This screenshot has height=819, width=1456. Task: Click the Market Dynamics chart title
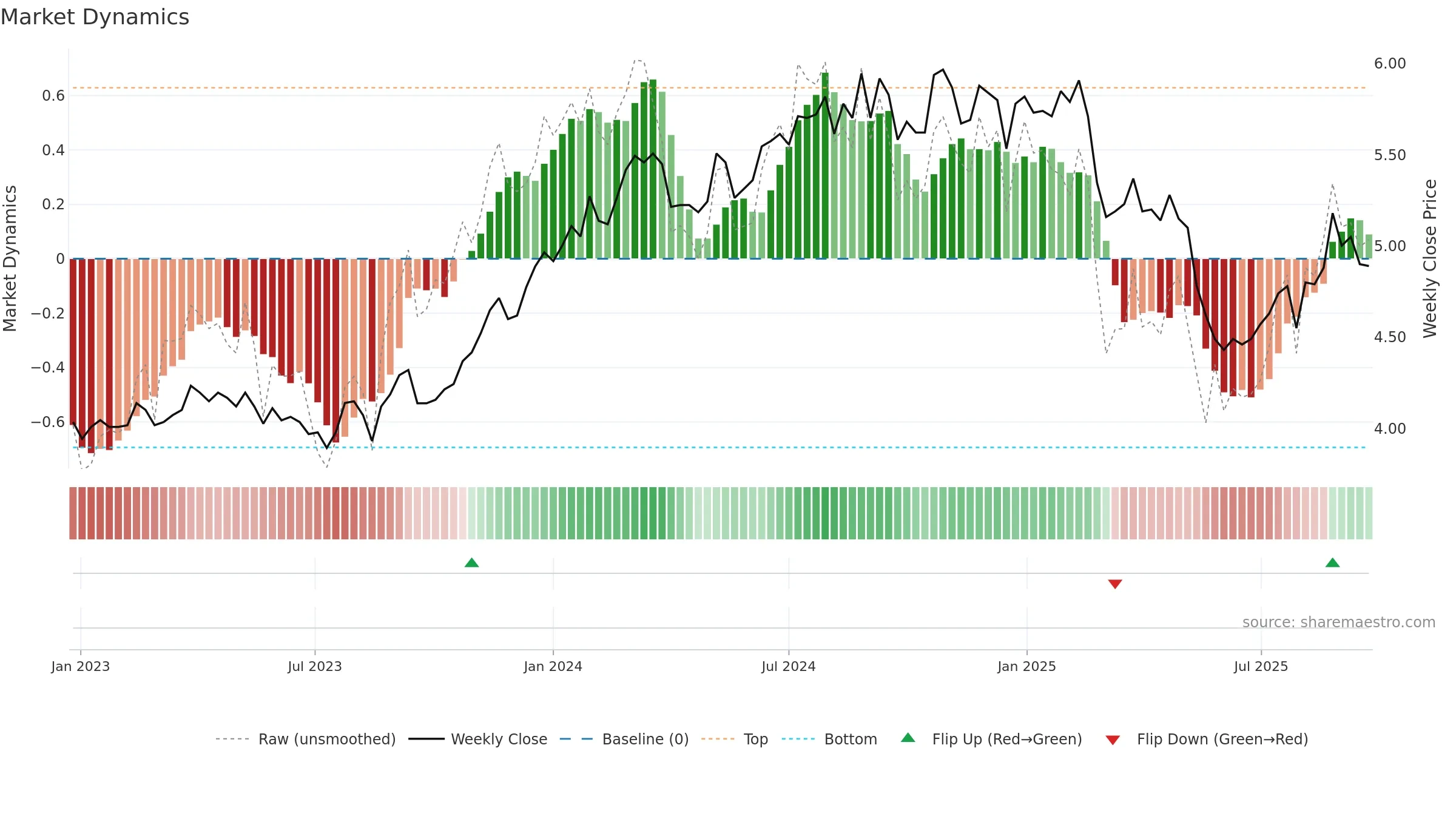[x=95, y=17]
